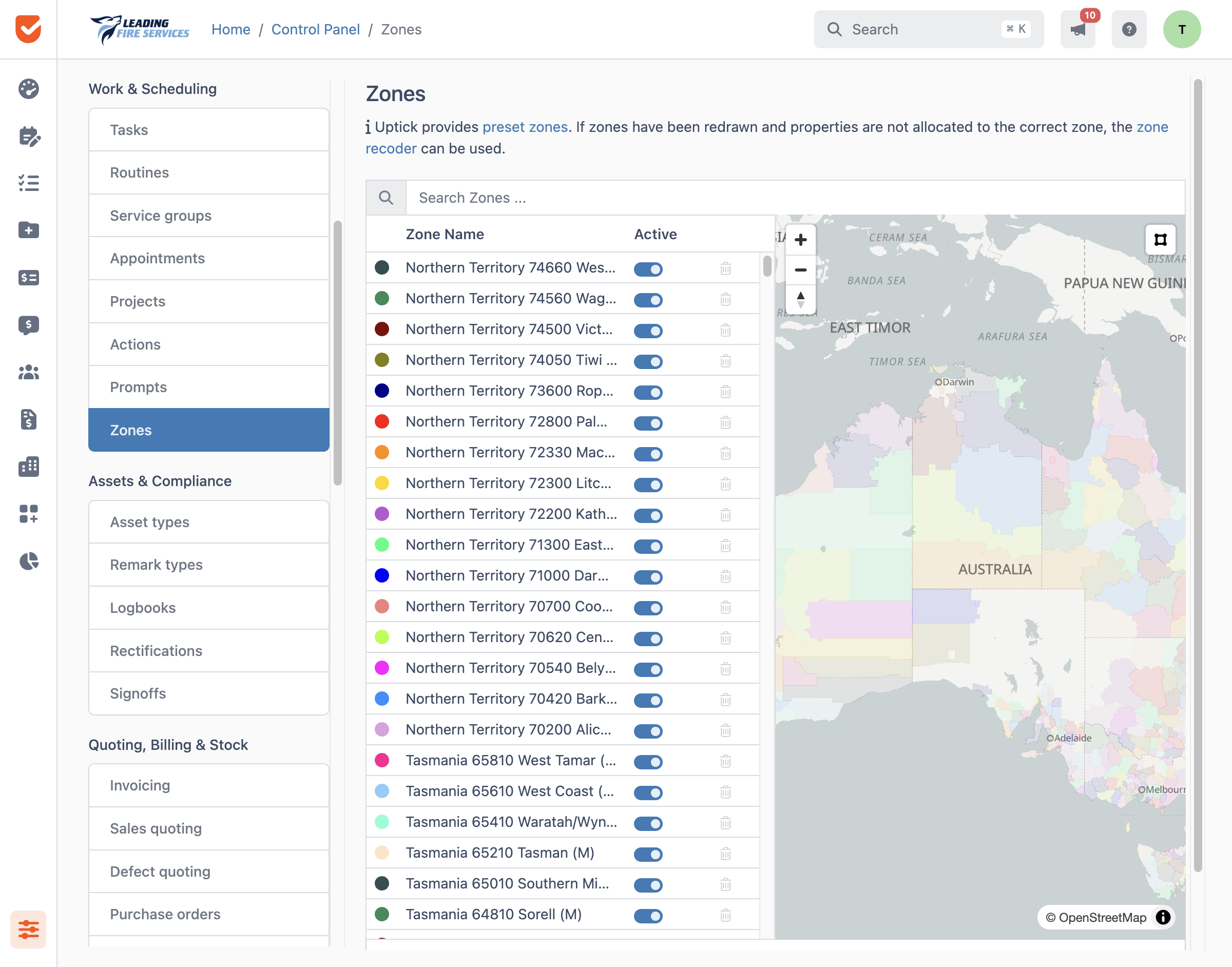Open the invoice document icon in sidebar

tap(28, 419)
